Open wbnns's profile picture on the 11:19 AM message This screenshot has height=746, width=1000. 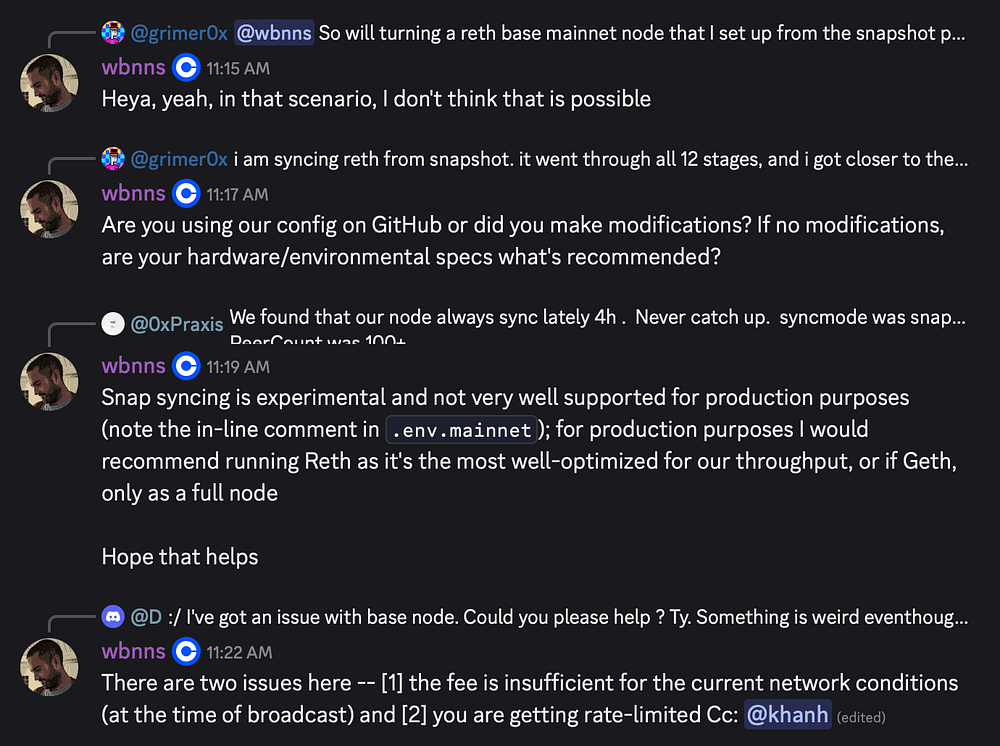49,381
